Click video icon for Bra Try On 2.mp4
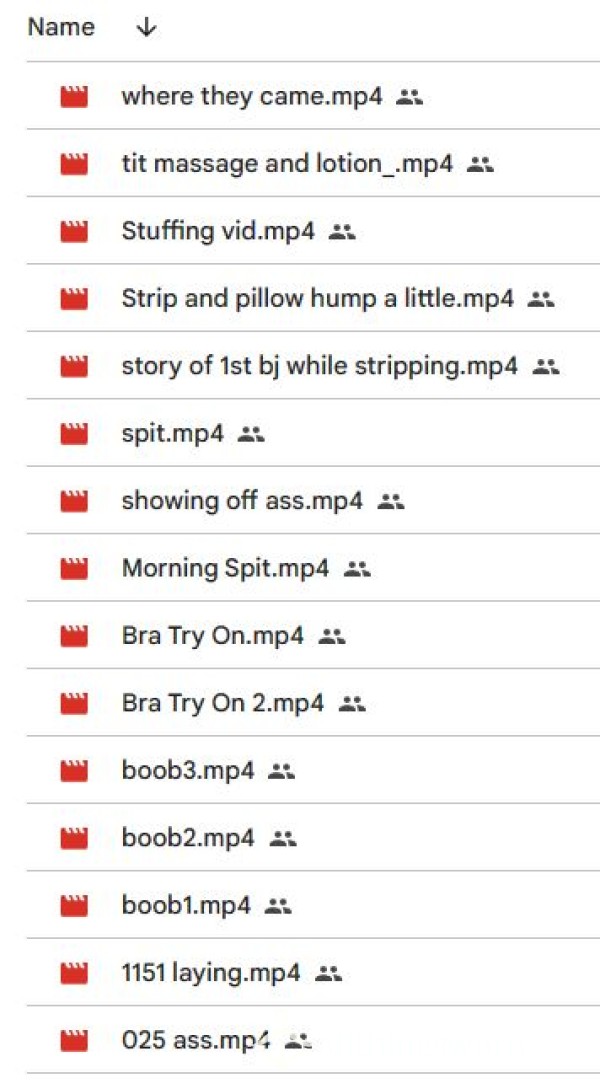The height and width of the screenshot is (1089, 600). [x=74, y=704]
